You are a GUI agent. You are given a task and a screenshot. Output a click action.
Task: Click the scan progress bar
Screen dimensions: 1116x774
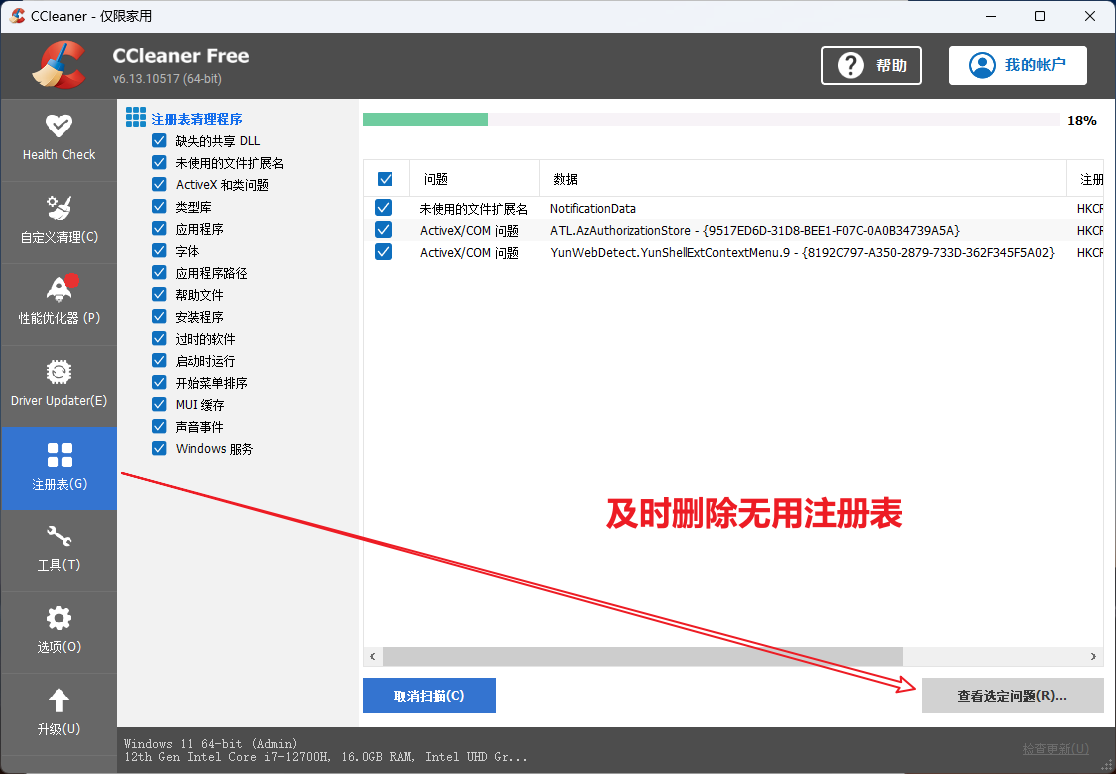[711, 120]
